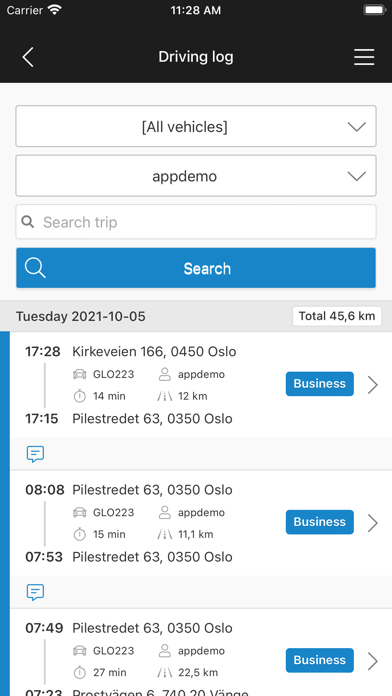Tap the stopwatch icon beside 15 min
The width and height of the screenshot is (392, 696).
point(79,534)
